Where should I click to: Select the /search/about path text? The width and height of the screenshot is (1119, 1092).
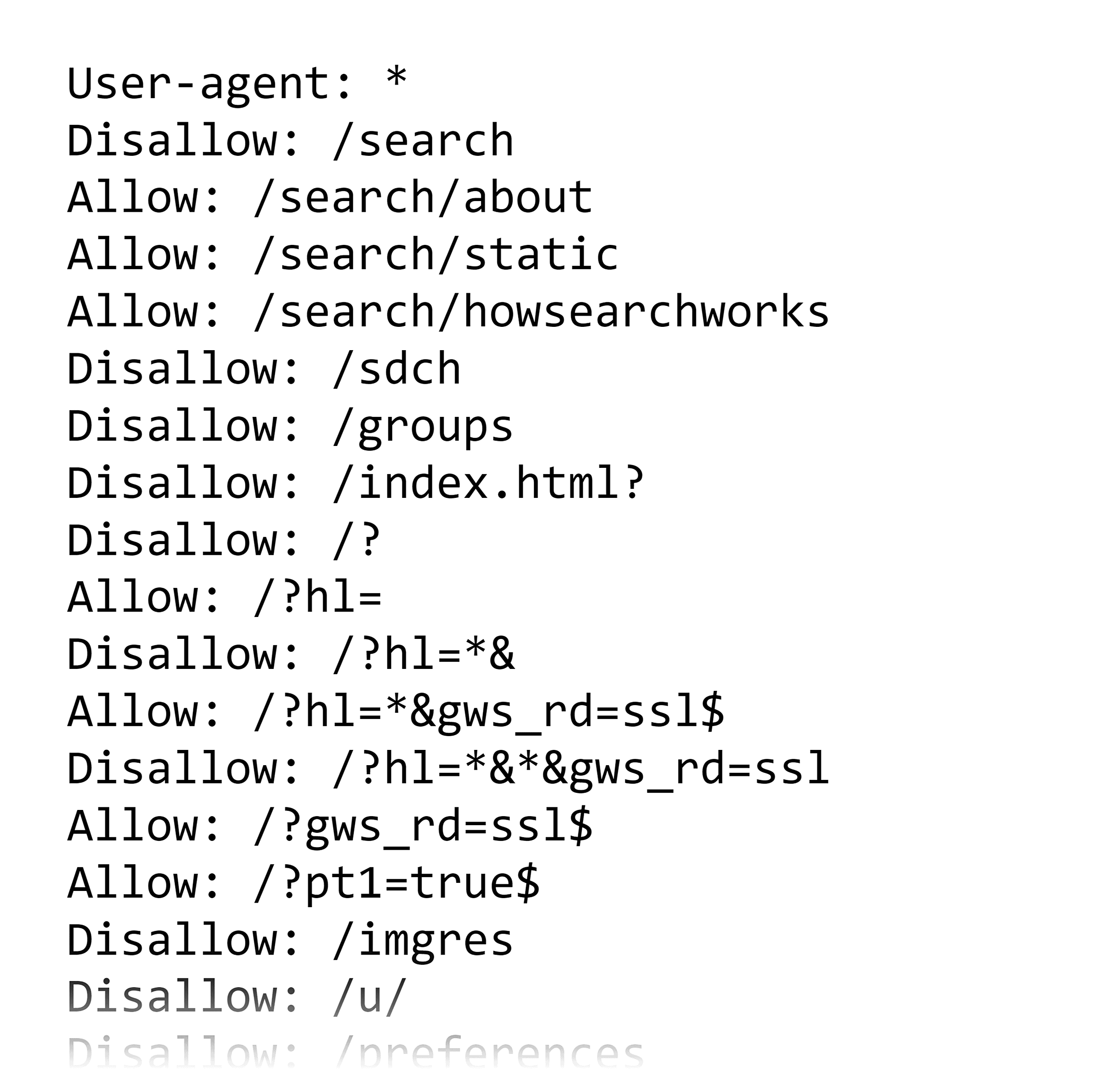pyautogui.click(x=423, y=198)
